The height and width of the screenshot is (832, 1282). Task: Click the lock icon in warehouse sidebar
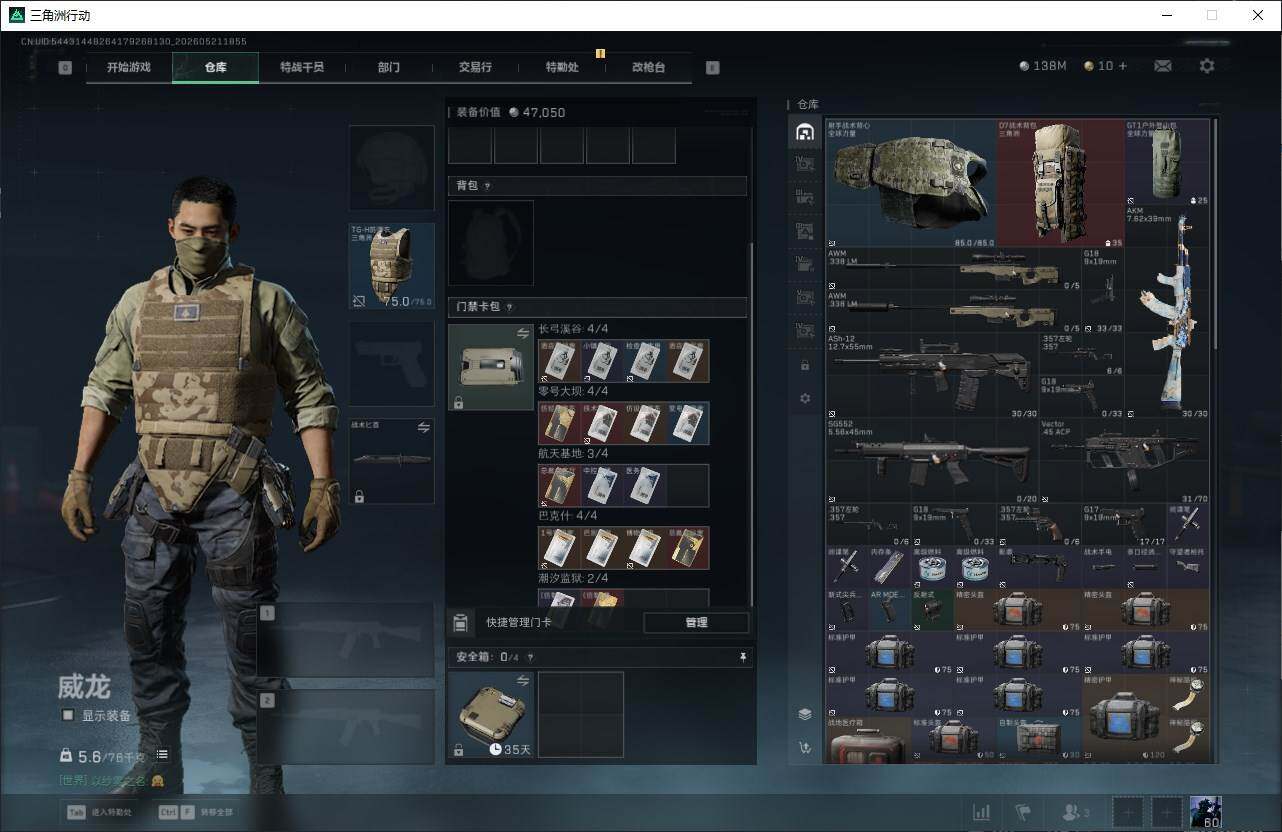pos(805,366)
